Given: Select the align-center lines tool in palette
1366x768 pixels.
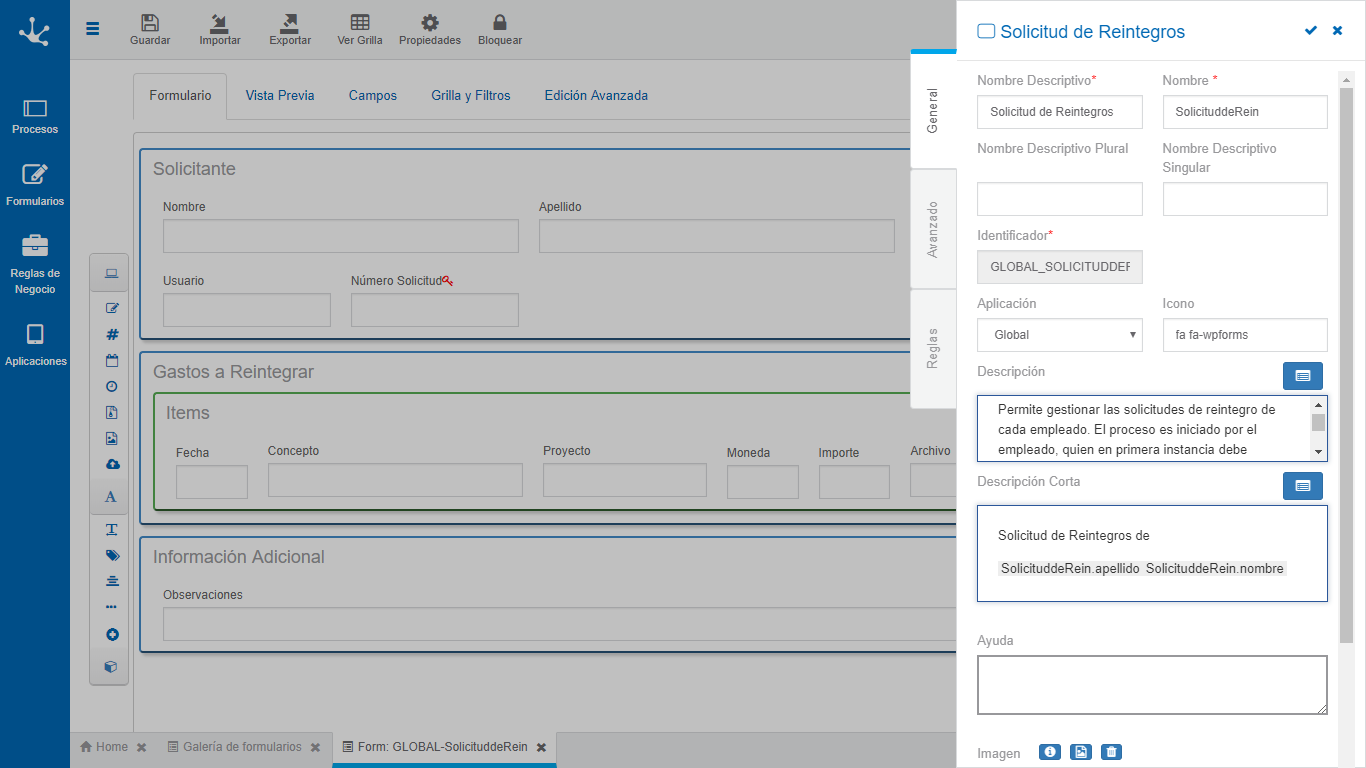Looking at the screenshot, I should coord(111,581).
